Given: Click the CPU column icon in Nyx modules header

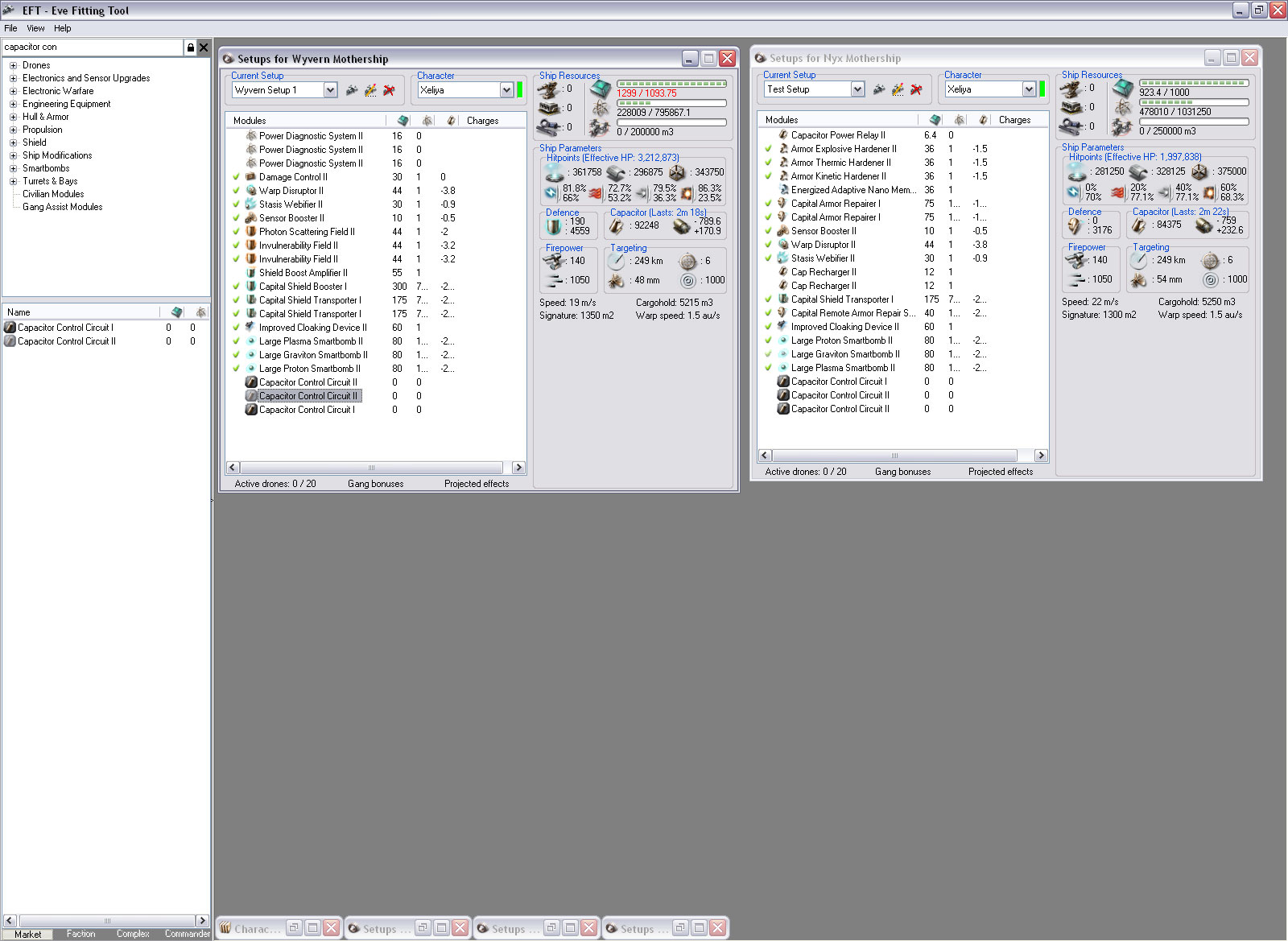Looking at the screenshot, I should coord(935,120).
